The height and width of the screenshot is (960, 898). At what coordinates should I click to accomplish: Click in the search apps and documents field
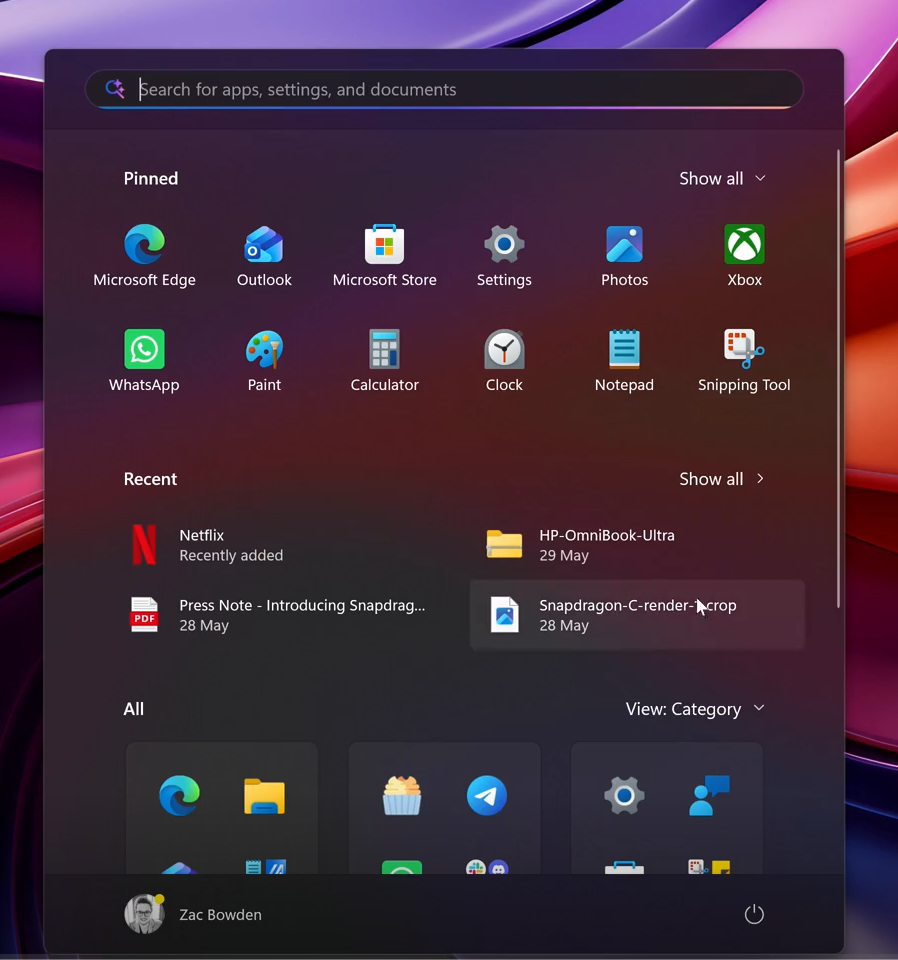point(444,89)
